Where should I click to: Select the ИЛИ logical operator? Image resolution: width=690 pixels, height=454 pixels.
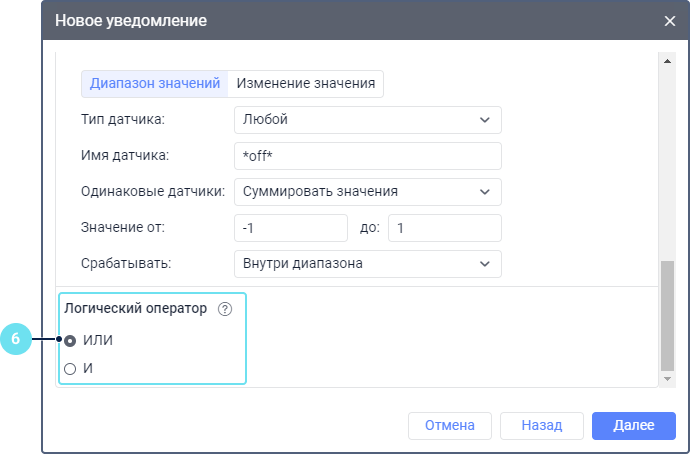click(x=70, y=340)
